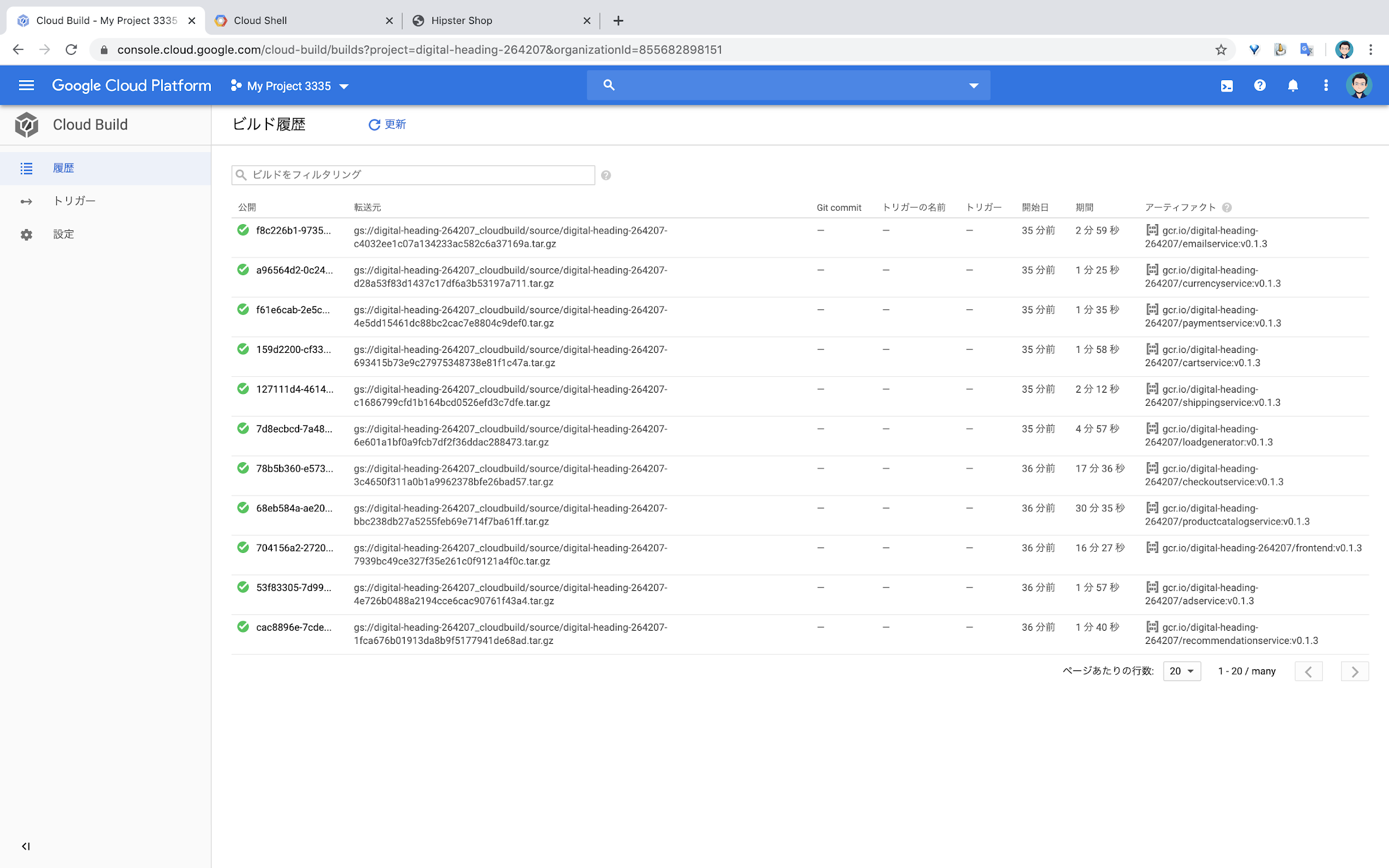Click the frontend:v0.1.3 artifact text

pyautogui.click(x=1262, y=548)
